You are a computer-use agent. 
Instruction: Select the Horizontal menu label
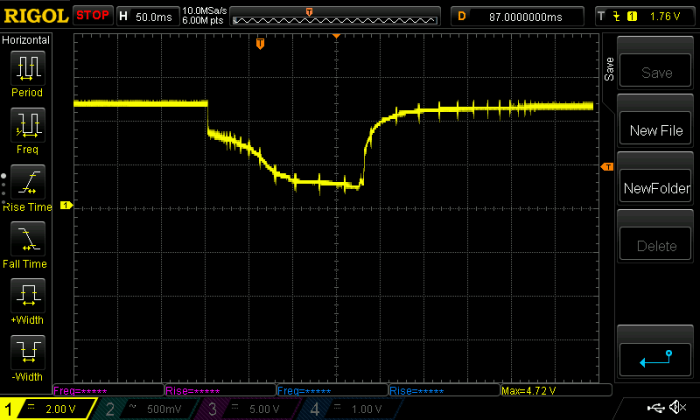pos(27,39)
